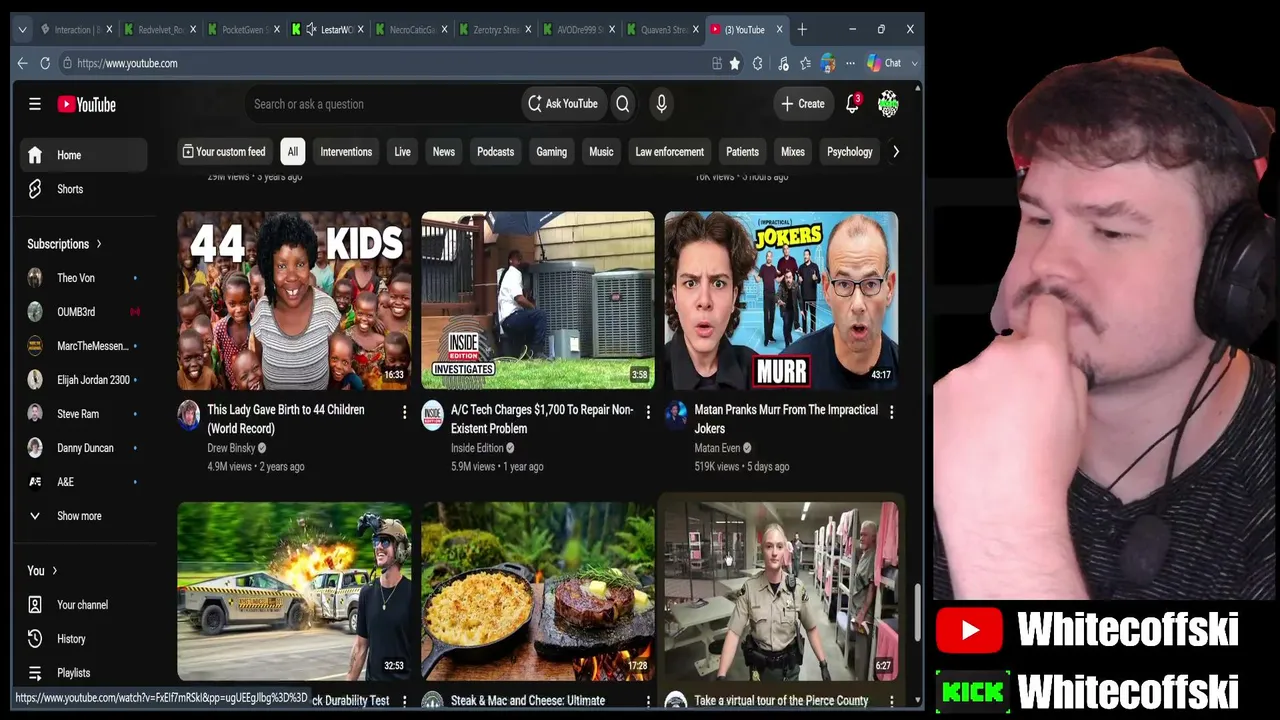This screenshot has width=1280, height=720.
Task: Bookmark this page with the star icon
Action: point(735,63)
